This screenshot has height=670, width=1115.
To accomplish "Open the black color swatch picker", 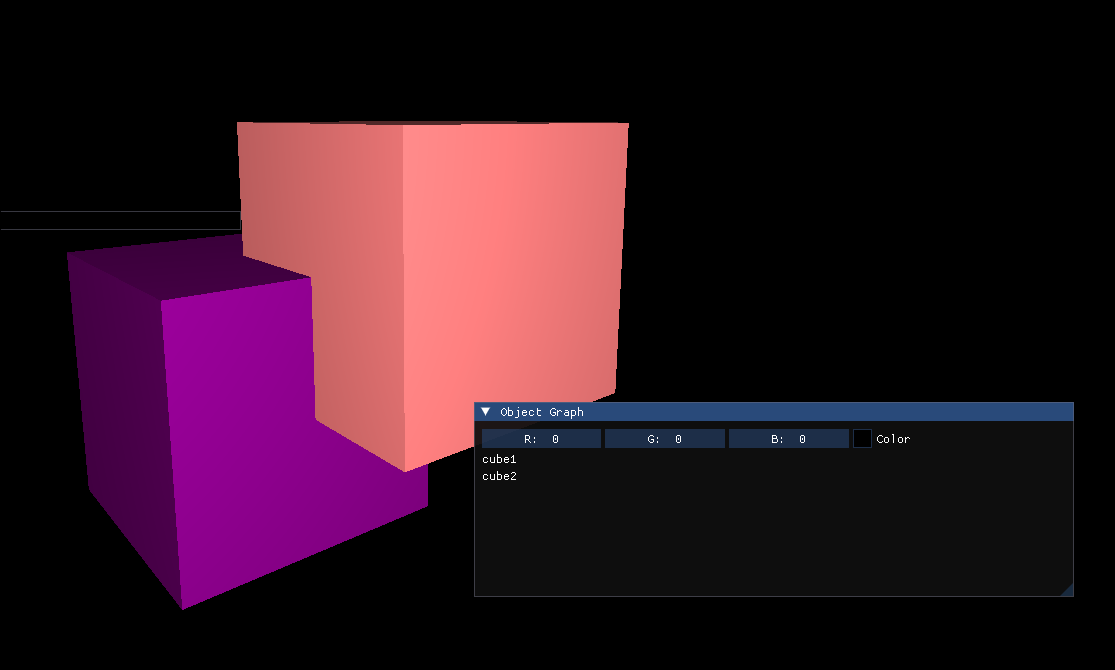I will pos(862,439).
